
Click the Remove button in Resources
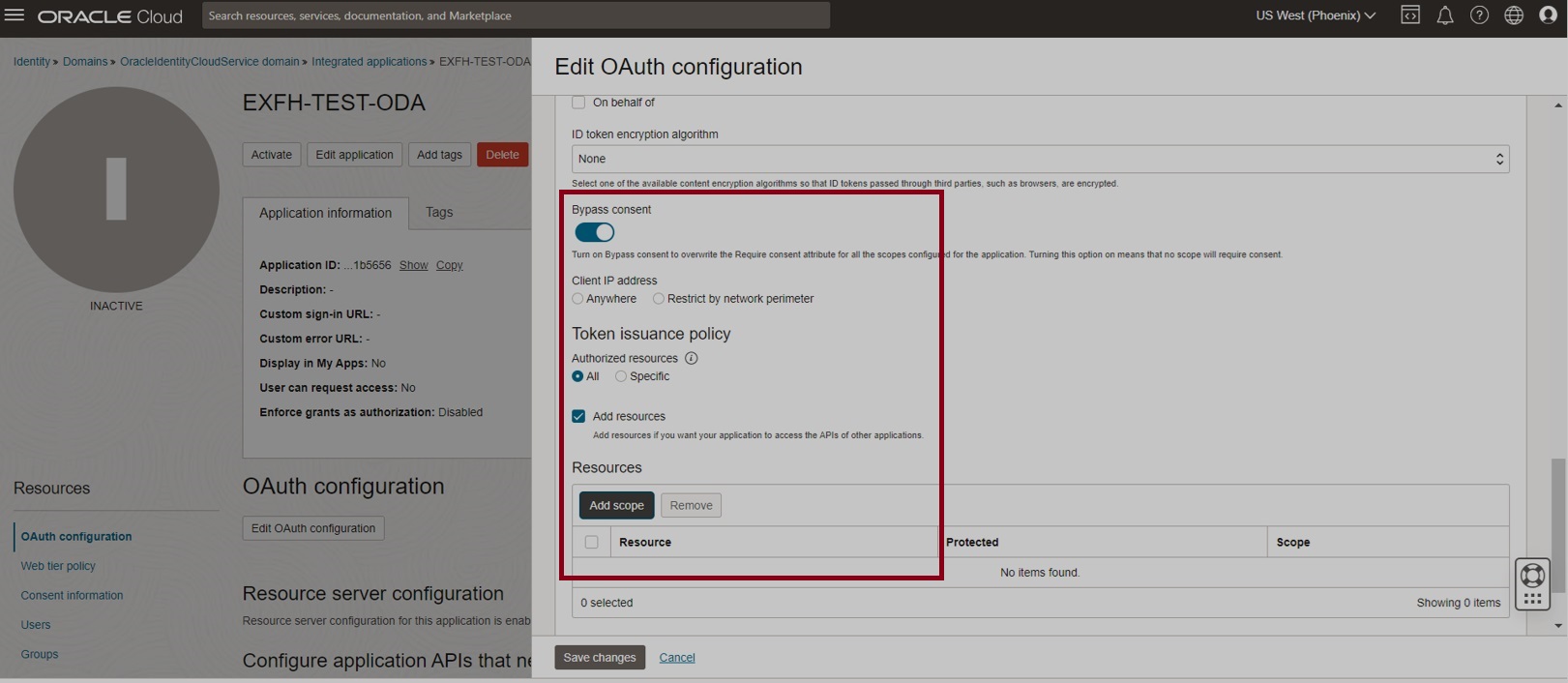tap(691, 505)
